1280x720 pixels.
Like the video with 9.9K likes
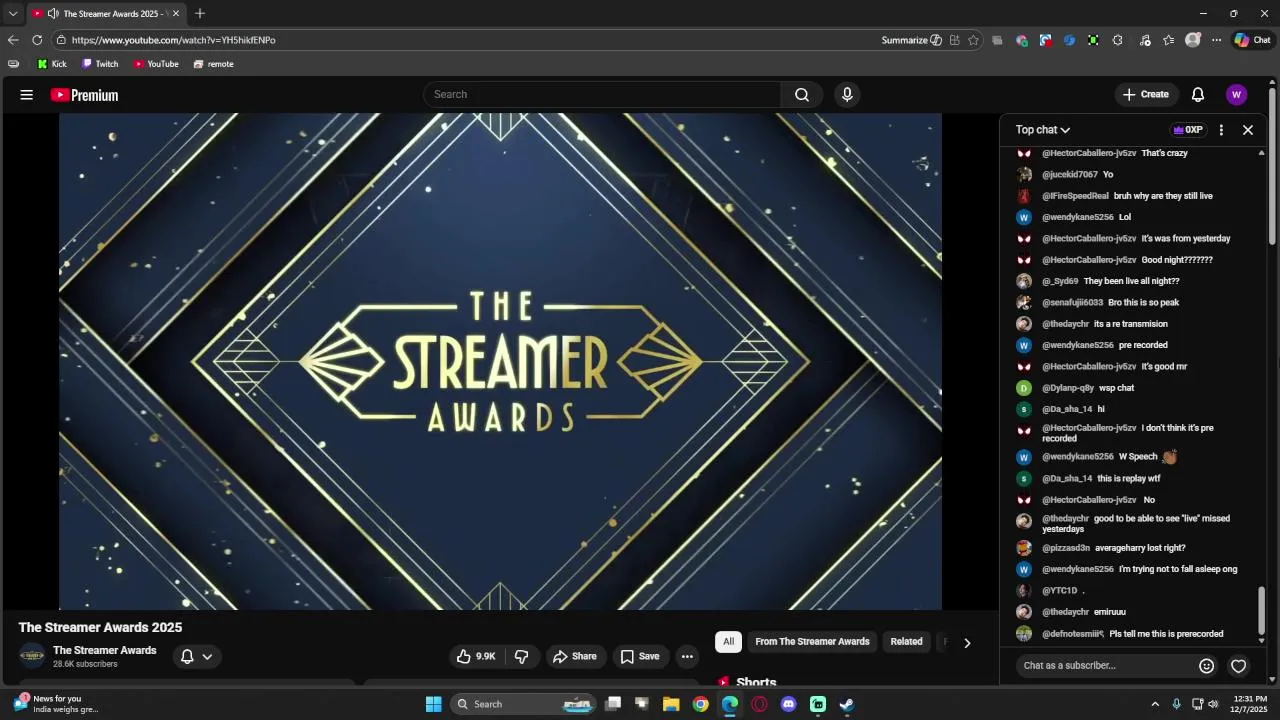click(476, 656)
